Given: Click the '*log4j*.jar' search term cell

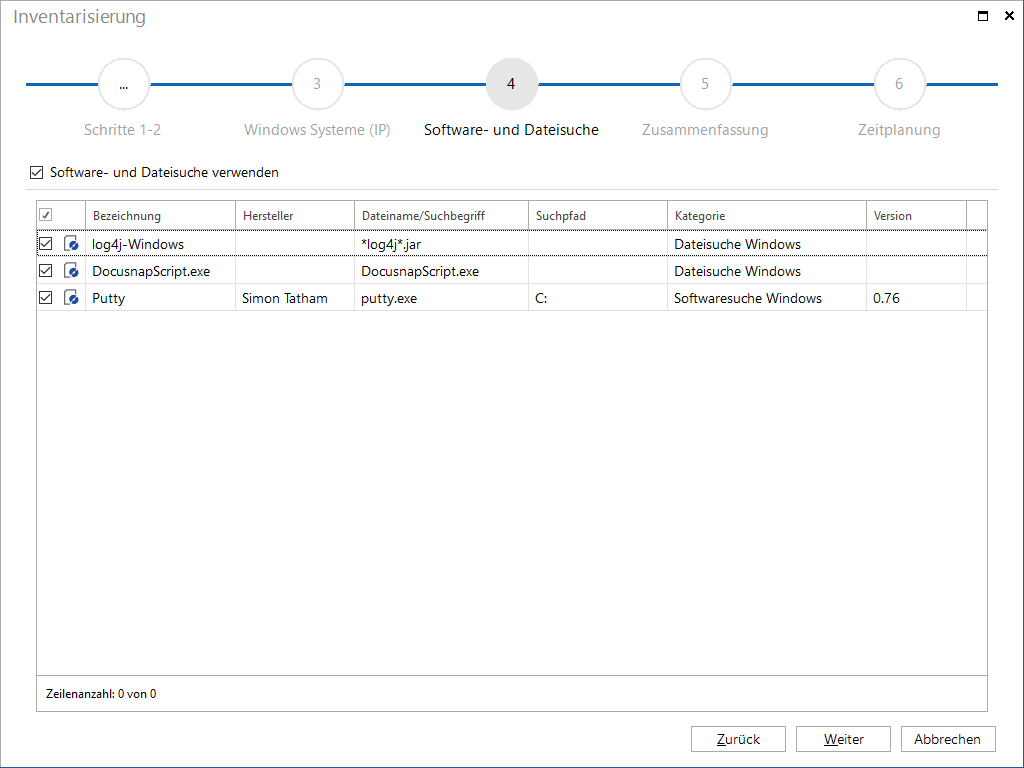Looking at the screenshot, I should (441, 244).
